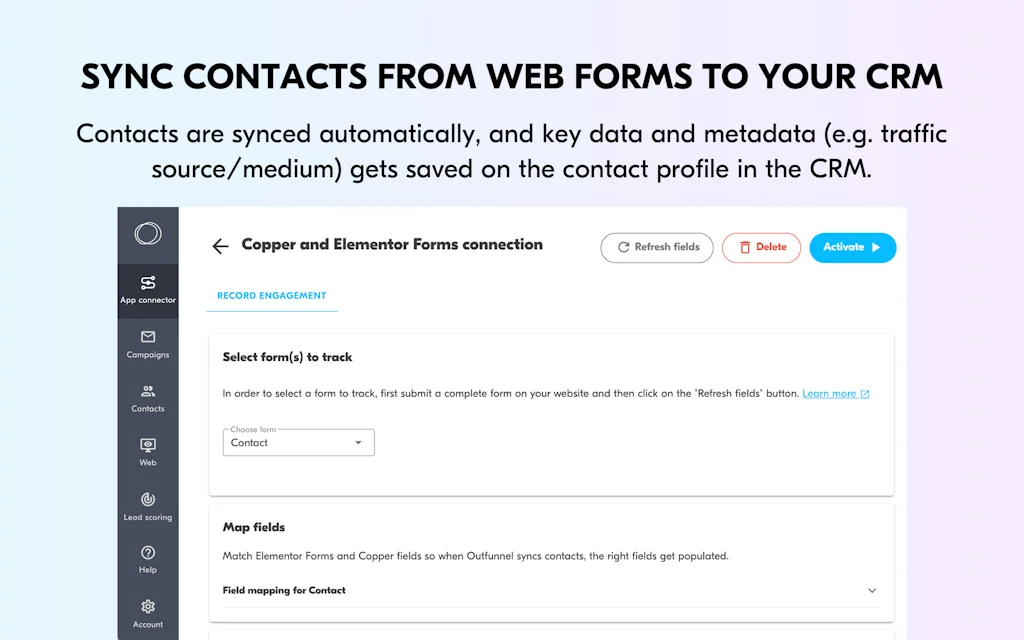Image resolution: width=1024 pixels, height=640 pixels.
Task: Click the back arrow next to the connection title
Action: pos(220,245)
